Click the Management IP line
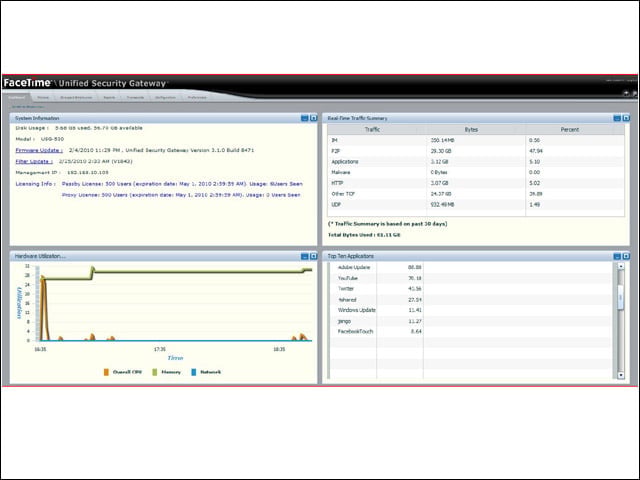The width and height of the screenshot is (640, 480). (62, 173)
